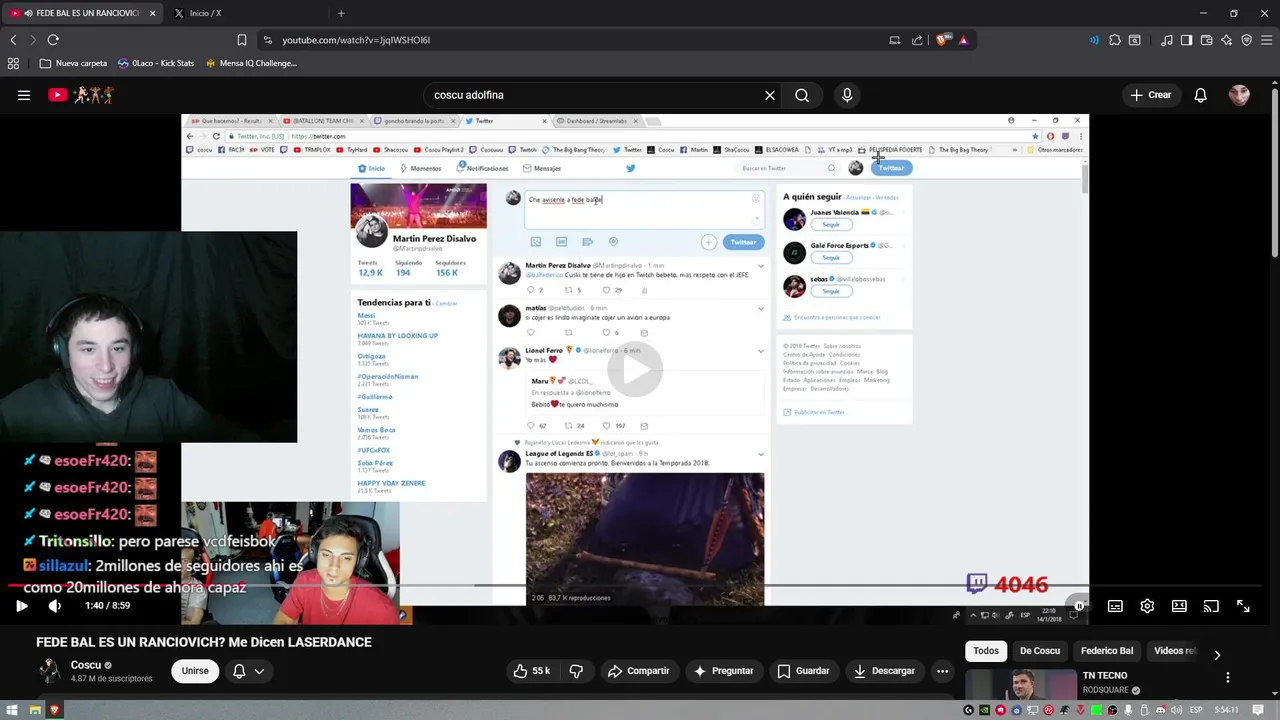Viewport: 1280px width, 720px height.
Task: Open File Explorer from taskbar
Action: (x=35, y=710)
